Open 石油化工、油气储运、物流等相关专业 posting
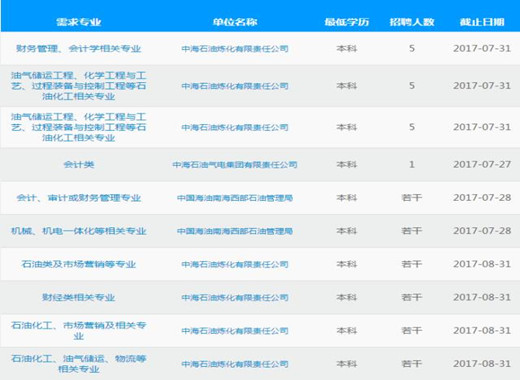 pyautogui.click(x=79, y=364)
